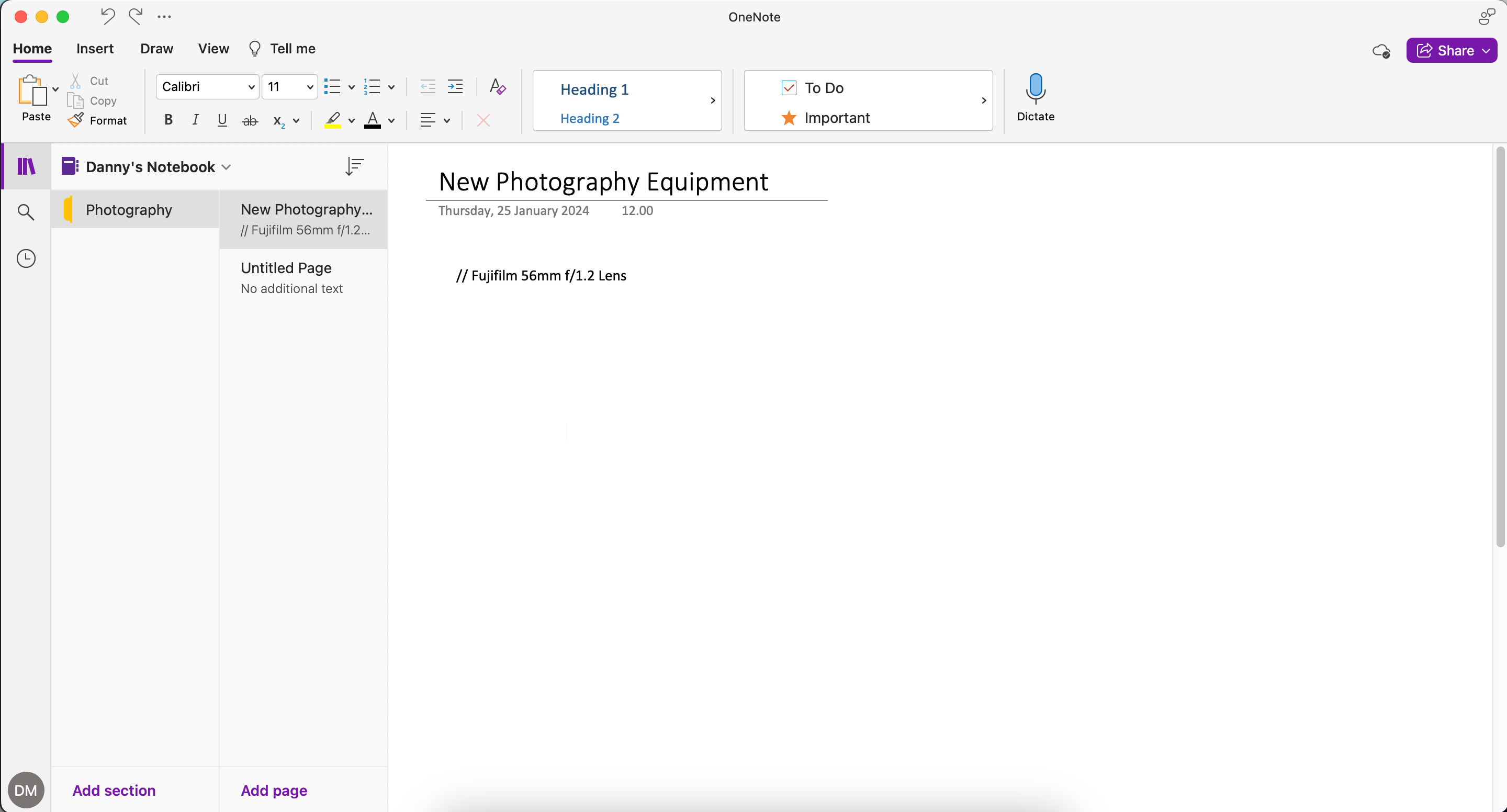The width and height of the screenshot is (1507, 812).
Task: Open the bullet list style dropdown
Action: 351,86
